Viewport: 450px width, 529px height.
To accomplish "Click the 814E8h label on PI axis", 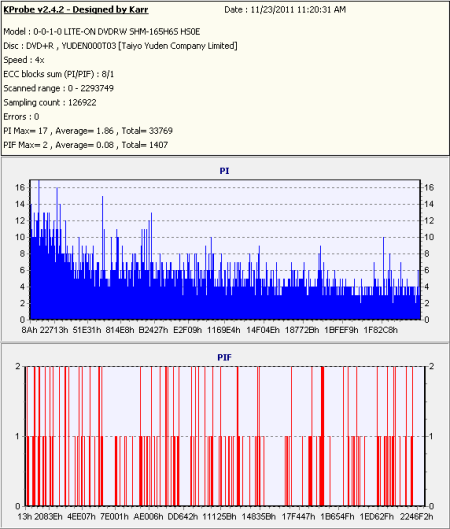I will pyautogui.click(x=120, y=330).
